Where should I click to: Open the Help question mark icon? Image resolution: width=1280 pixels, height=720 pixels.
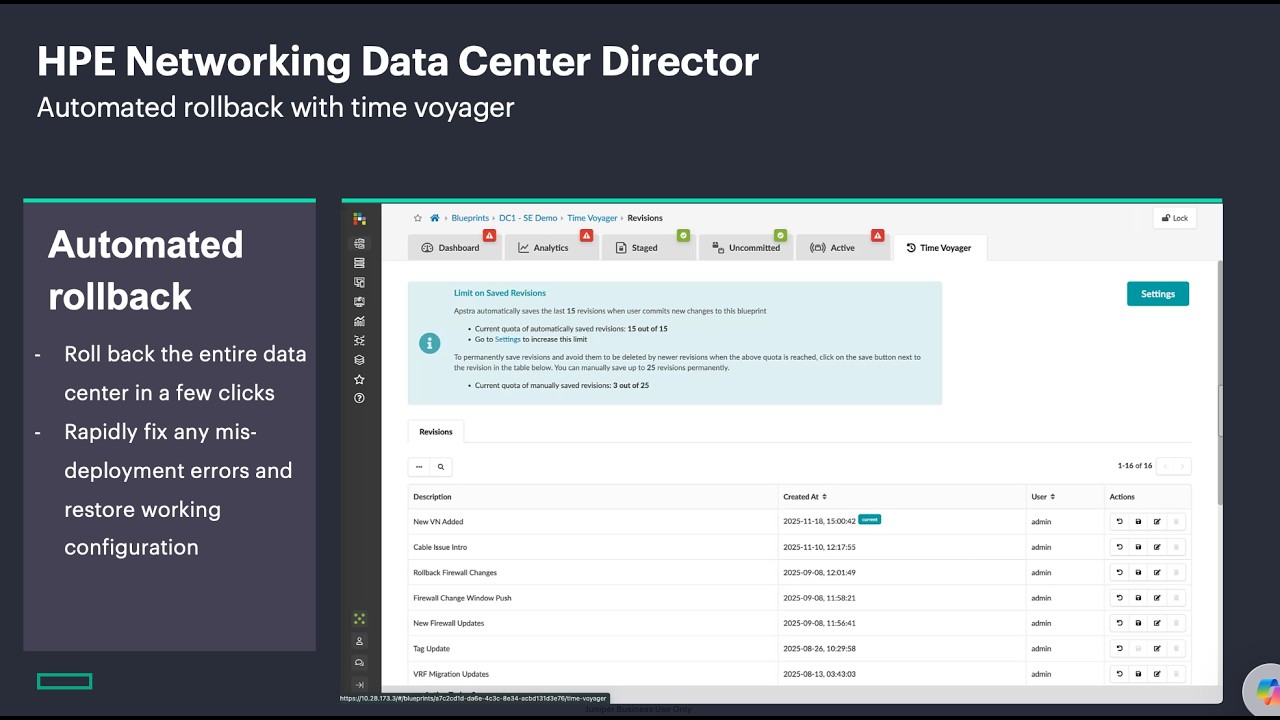click(x=360, y=398)
